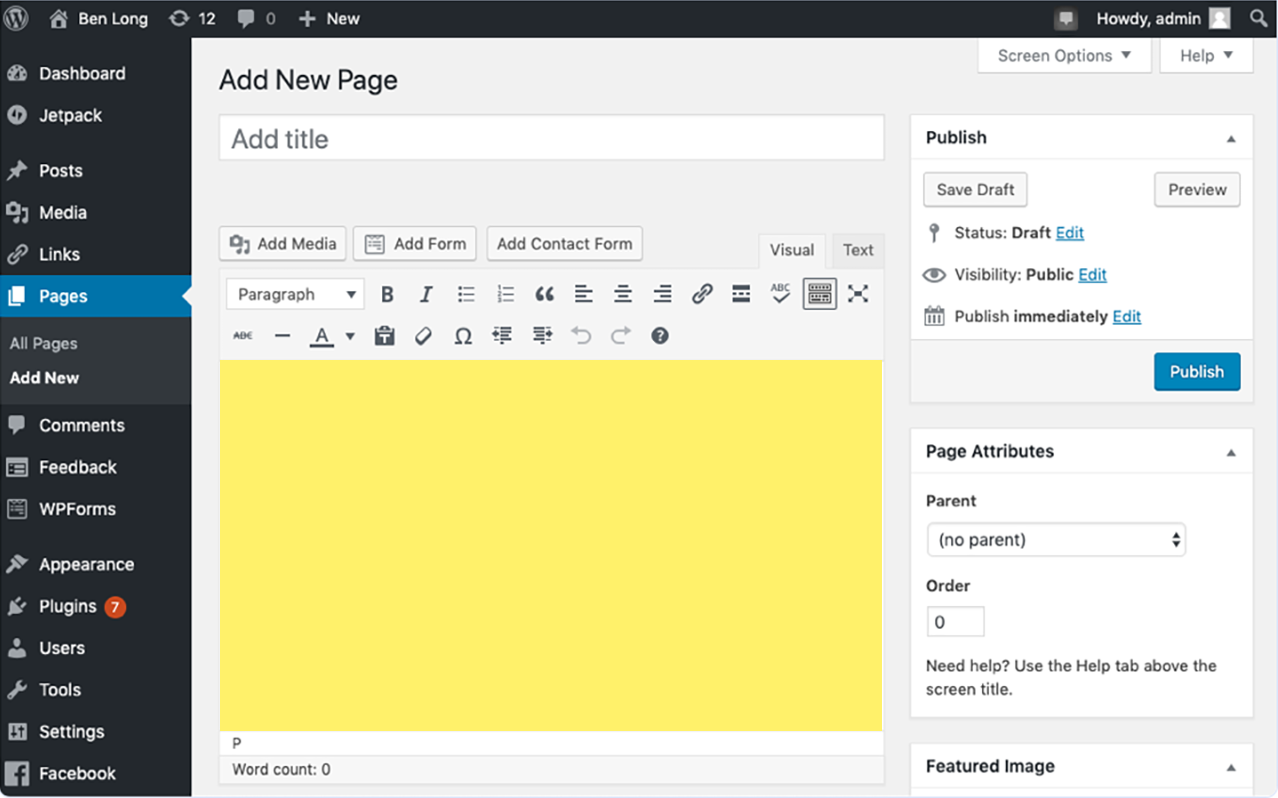Switch to the Visual editor tab
This screenshot has height=798, width=1278.
[x=792, y=250]
